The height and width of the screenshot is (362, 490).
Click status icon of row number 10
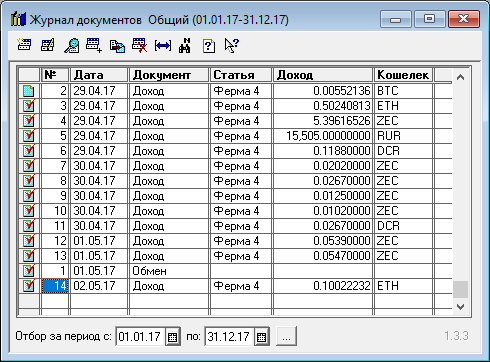point(29,211)
